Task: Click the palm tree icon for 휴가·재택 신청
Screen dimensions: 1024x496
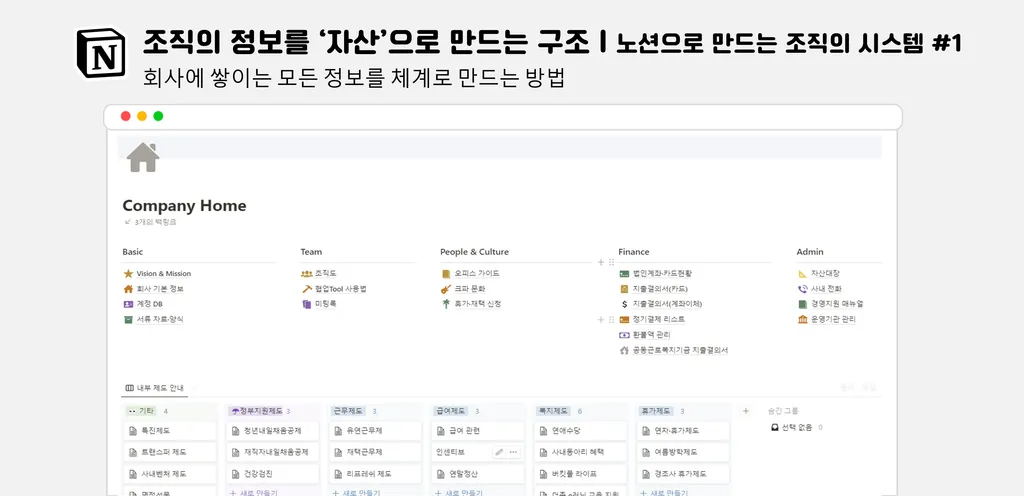Action: pos(446,304)
